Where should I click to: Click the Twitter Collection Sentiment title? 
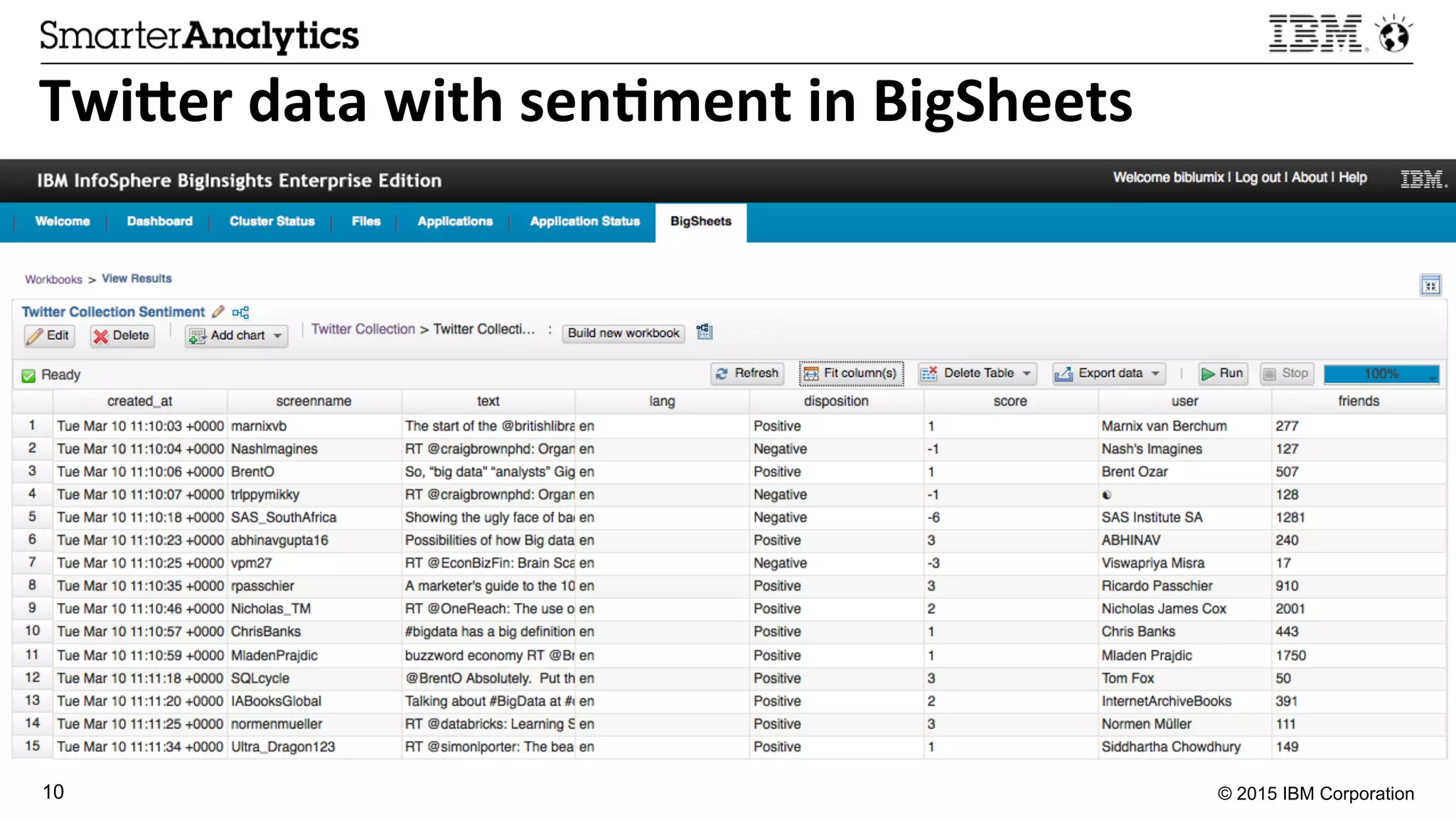(114, 312)
